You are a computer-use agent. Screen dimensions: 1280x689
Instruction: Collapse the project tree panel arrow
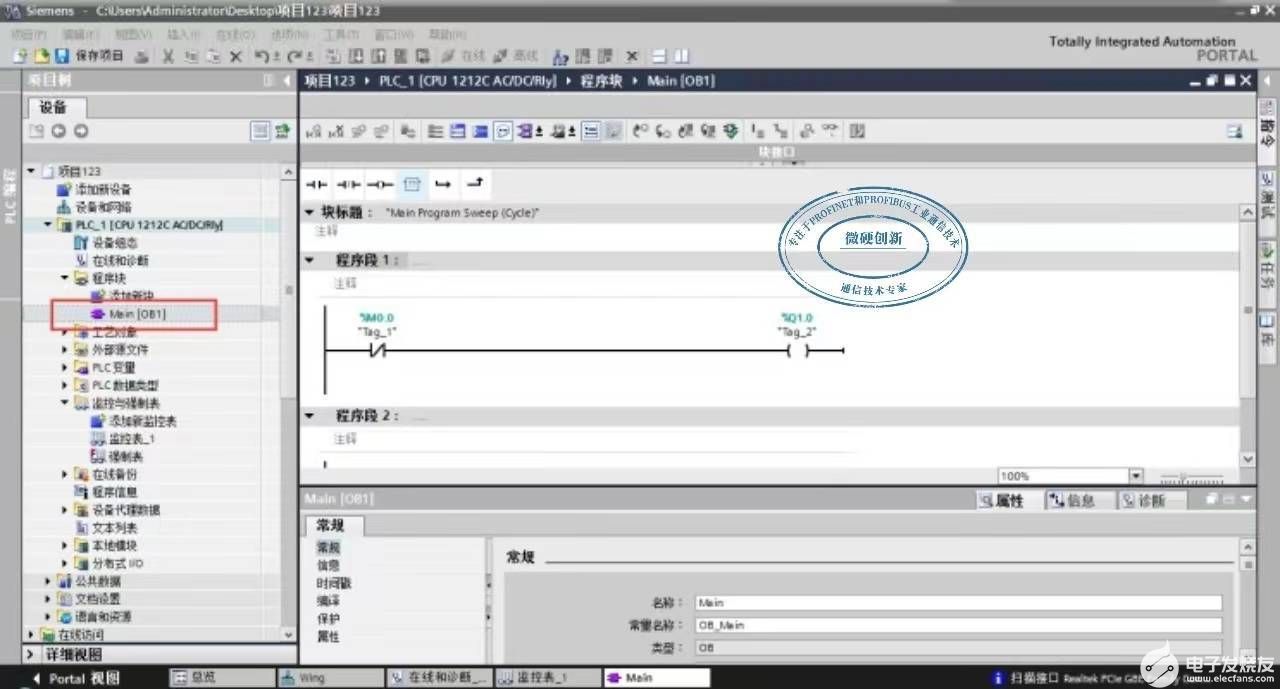(x=287, y=80)
